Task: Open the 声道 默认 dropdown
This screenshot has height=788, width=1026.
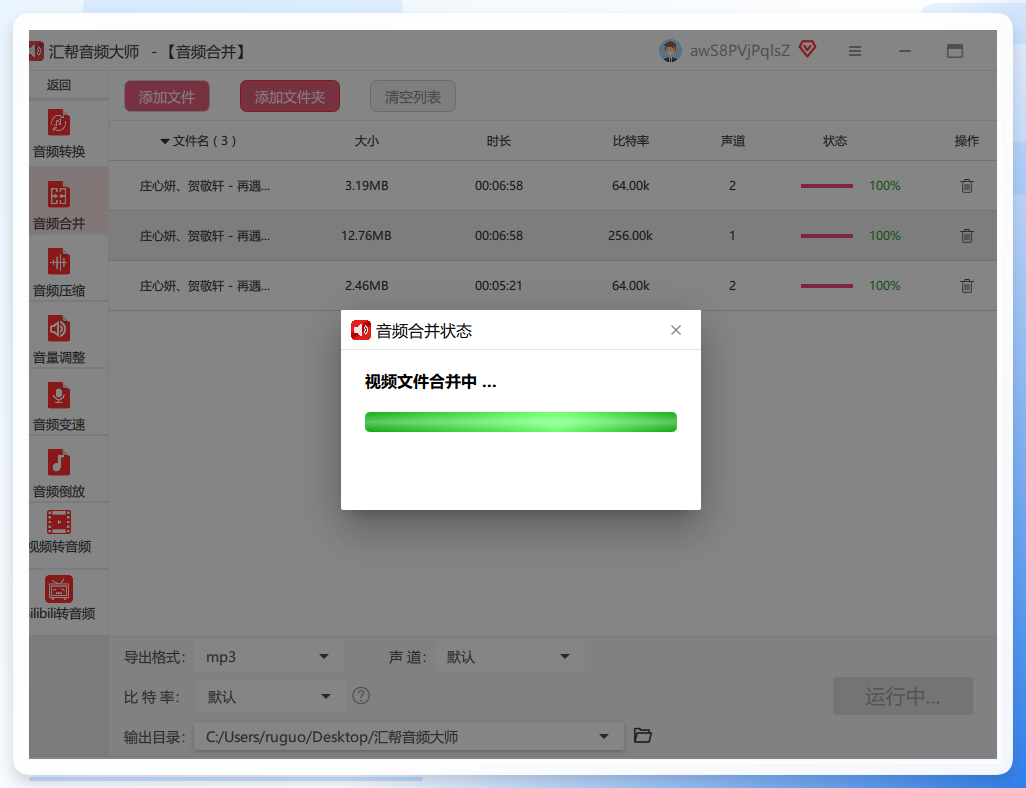Action: click(510, 657)
